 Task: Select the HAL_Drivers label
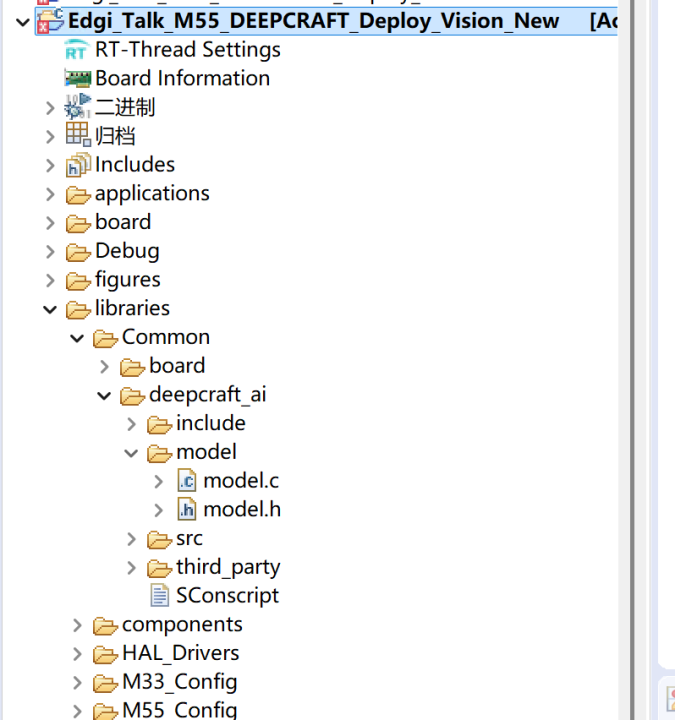point(181,653)
